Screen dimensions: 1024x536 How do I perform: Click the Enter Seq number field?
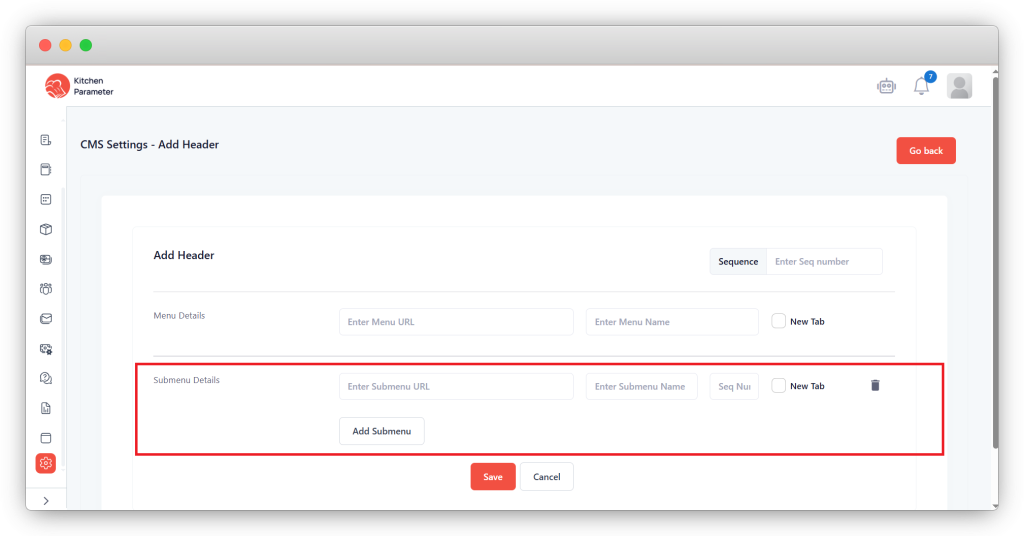[824, 262]
